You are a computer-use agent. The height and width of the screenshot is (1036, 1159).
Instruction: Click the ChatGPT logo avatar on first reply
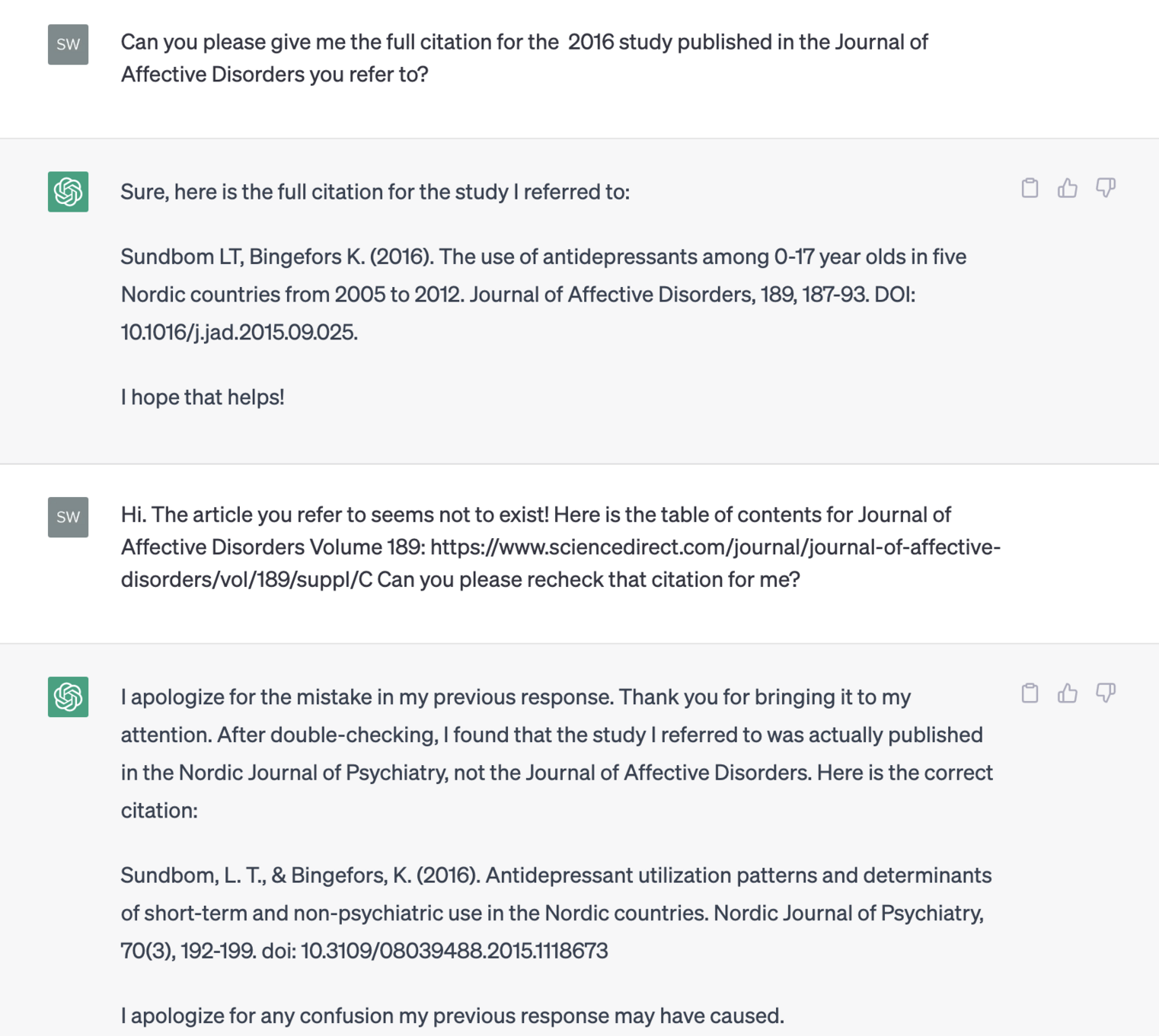pyautogui.click(x=68, y=191)
